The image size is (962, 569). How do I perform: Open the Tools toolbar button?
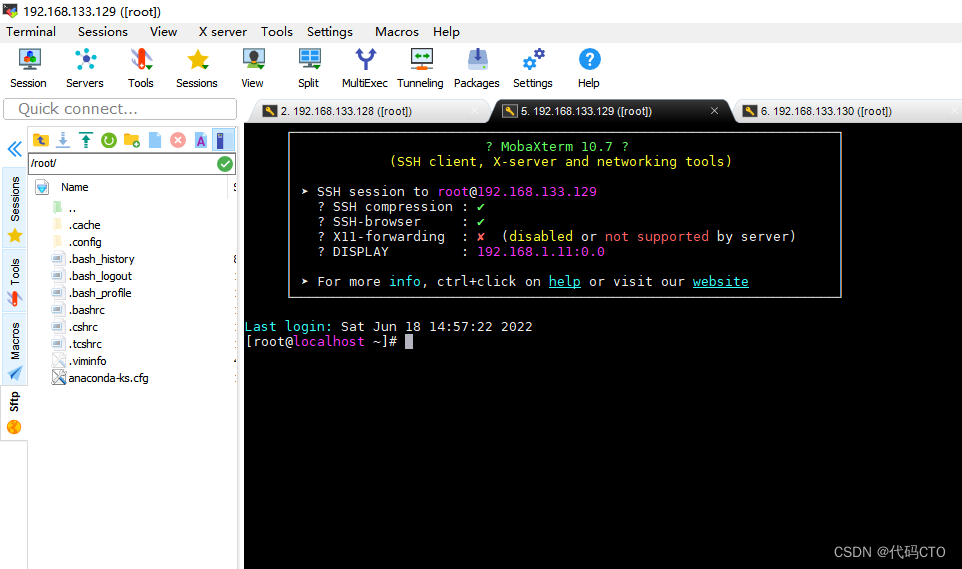(140, 68)
